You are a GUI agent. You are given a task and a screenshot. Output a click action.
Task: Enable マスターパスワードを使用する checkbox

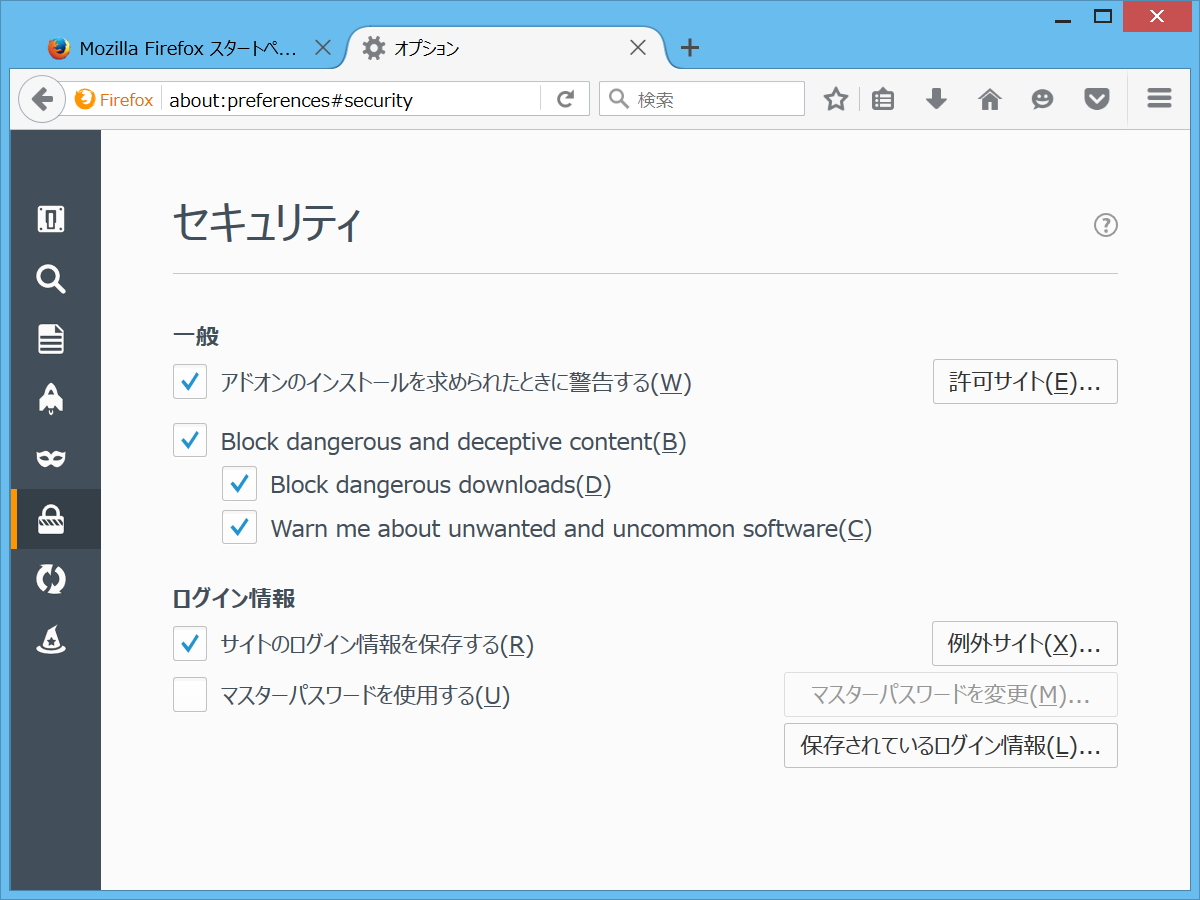[x=189, y=694]
